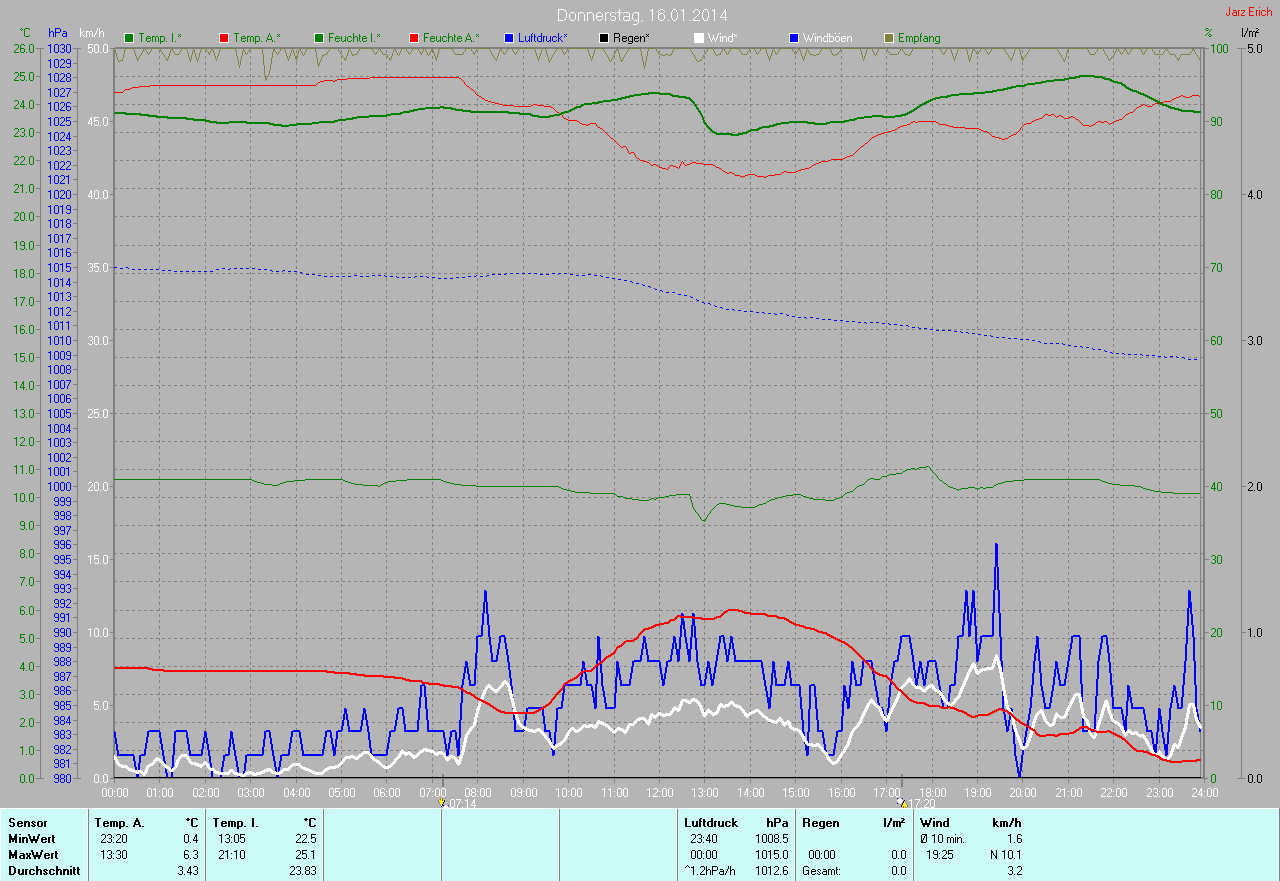Click the chart title Donnerstag, 16.01.2014
Viewport: 1280px width, 881px height.
(x=642, y=15)
